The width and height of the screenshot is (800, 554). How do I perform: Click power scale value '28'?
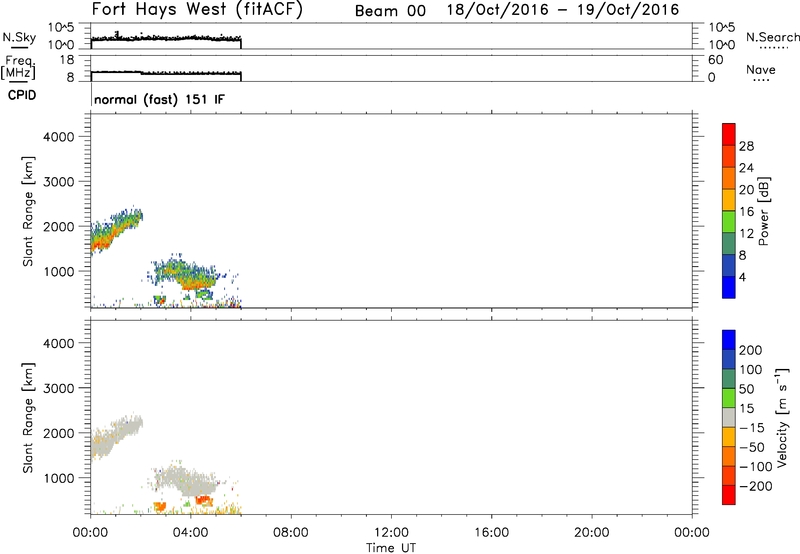tap(746, 146)
